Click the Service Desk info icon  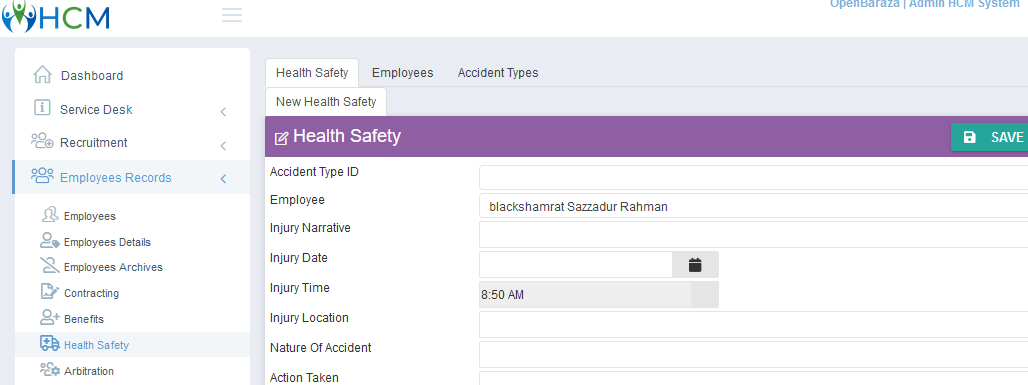click(x=42, y=108)
